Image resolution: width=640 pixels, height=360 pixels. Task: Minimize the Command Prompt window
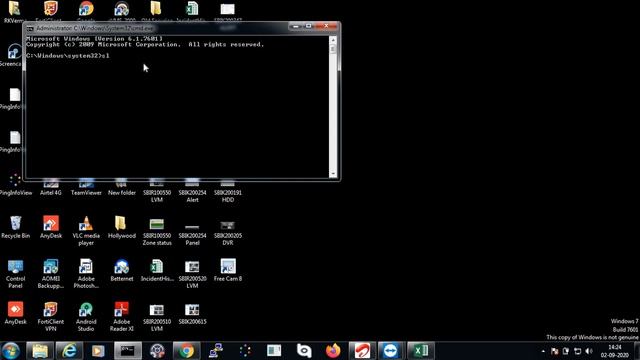pos(296,26)
